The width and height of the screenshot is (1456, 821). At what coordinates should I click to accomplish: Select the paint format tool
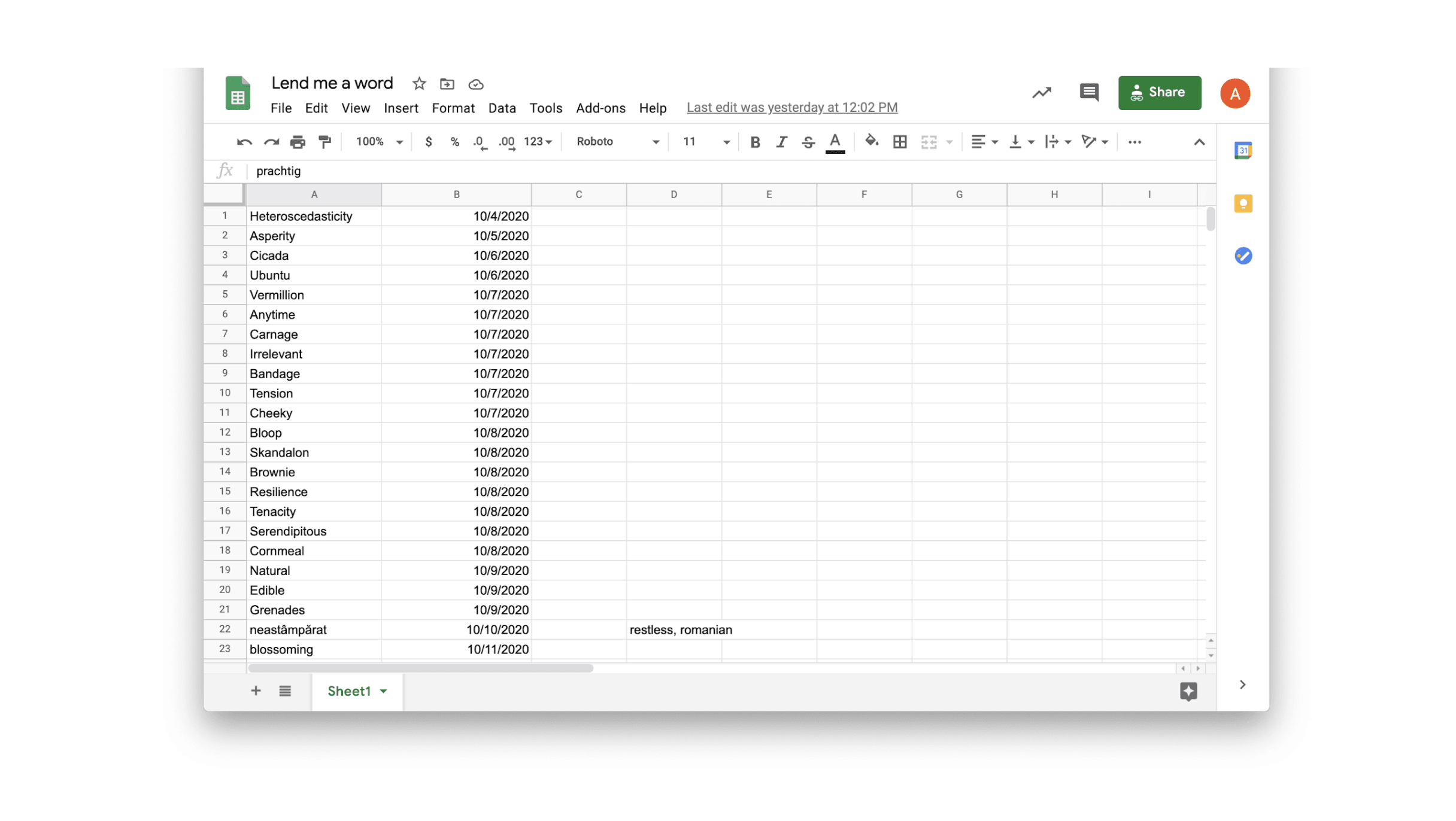pos(324,142)
